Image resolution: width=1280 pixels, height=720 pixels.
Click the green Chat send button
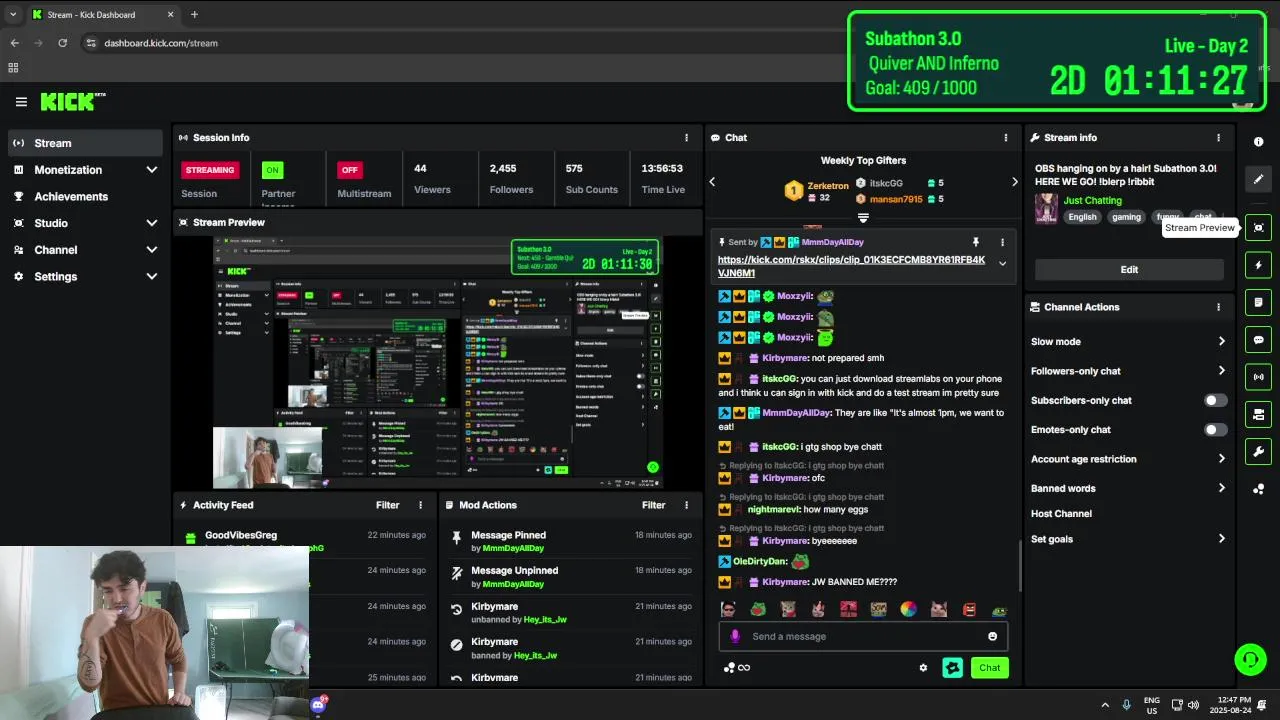989,668
